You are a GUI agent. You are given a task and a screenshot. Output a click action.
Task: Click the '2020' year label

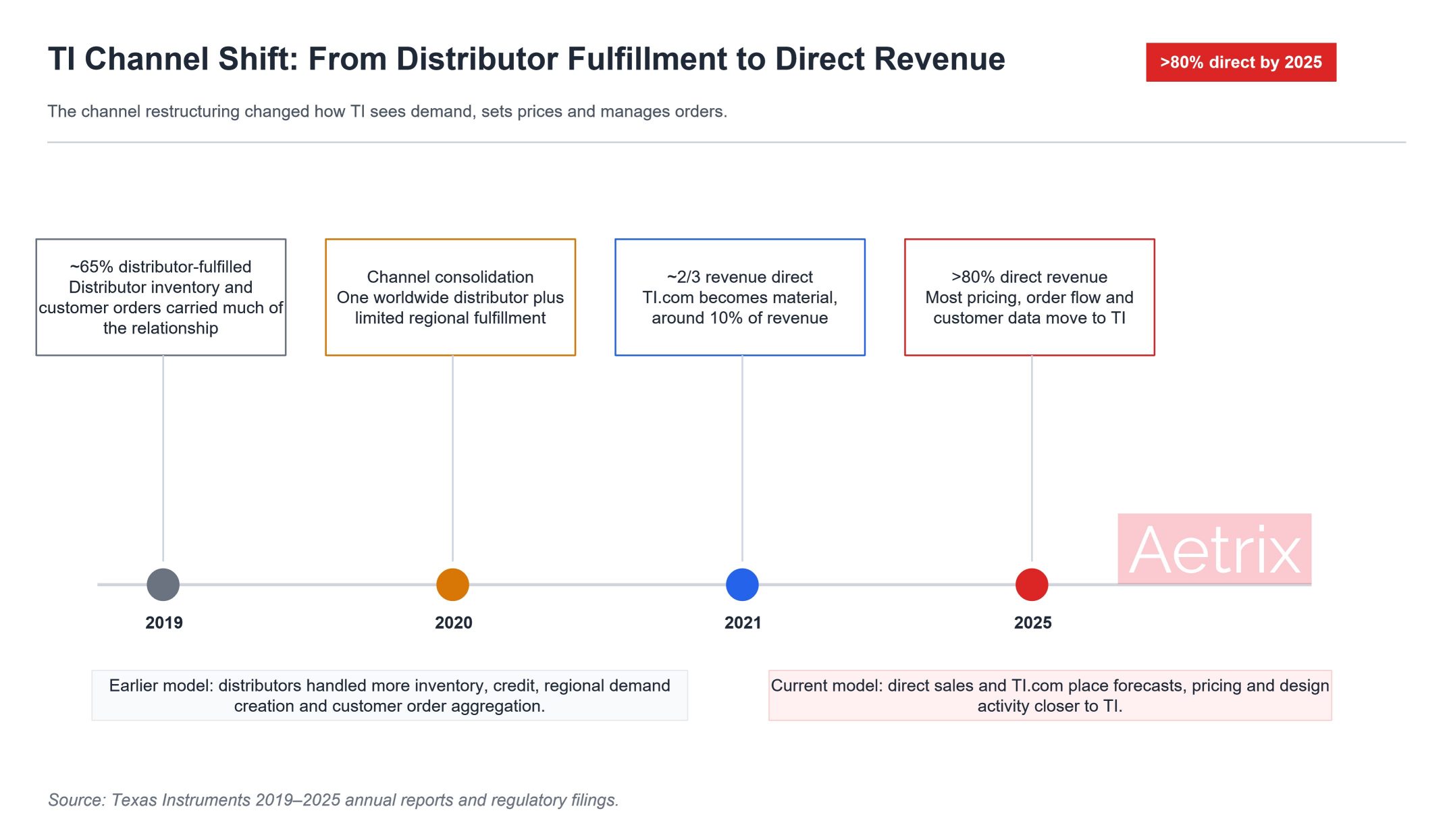click(454, 623)
